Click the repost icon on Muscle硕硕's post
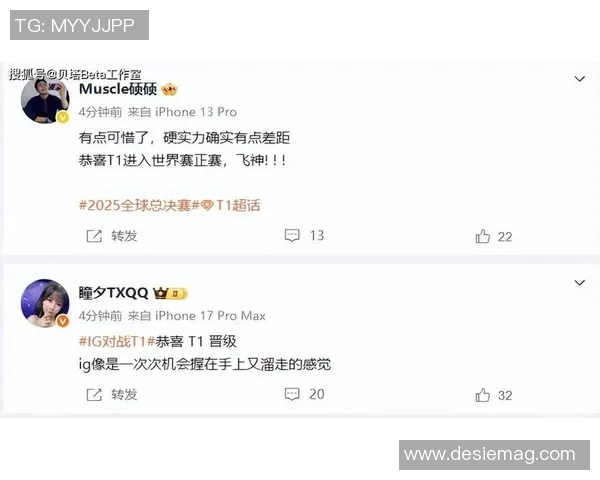The width and height of the screenshot is (600, 480). pyautogui.click(x=94, y=236)
